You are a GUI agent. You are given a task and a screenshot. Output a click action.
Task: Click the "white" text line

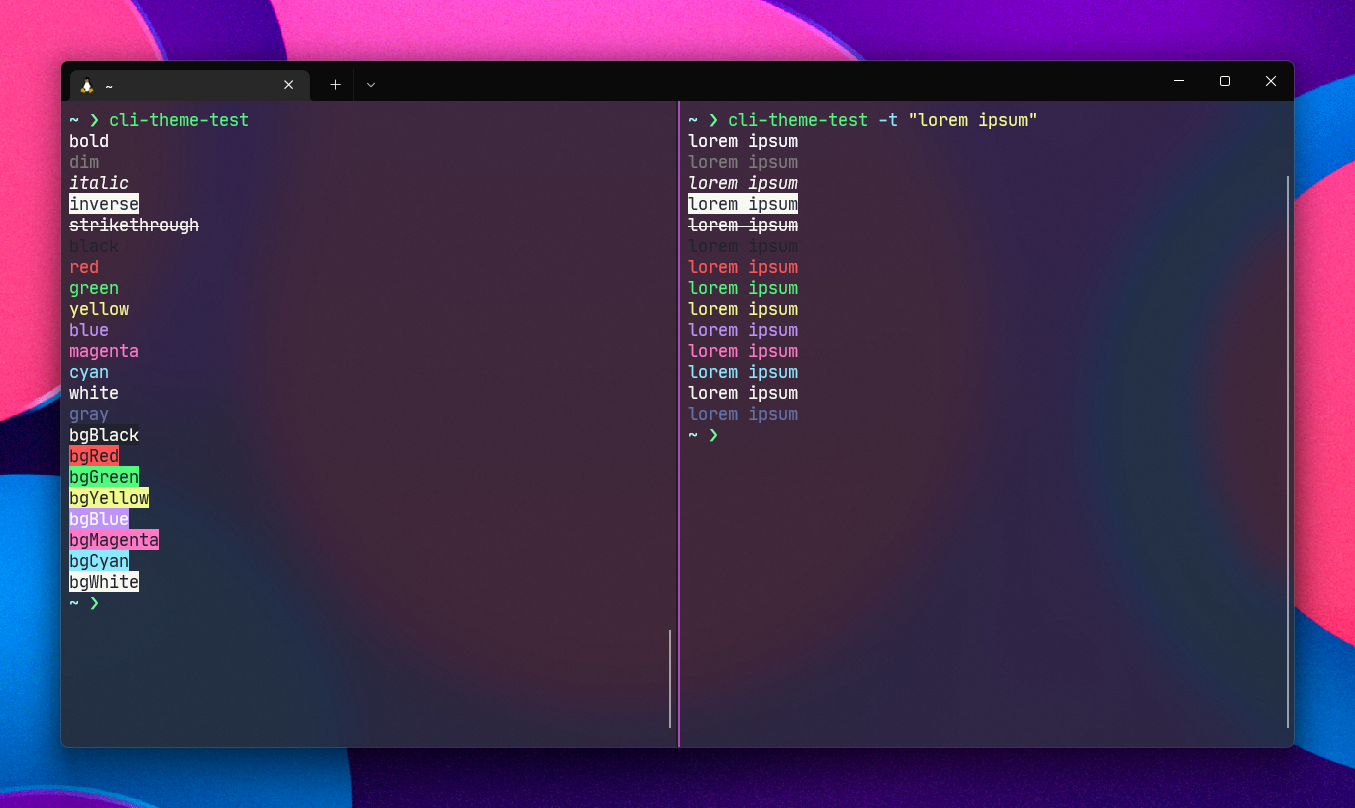pos(94,393)
